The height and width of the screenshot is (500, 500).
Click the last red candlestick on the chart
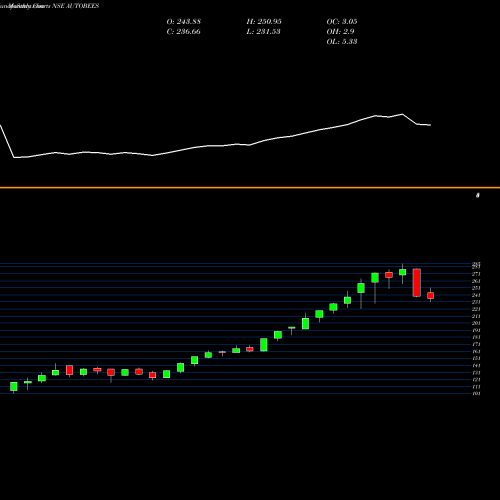[x=431, y=295]
